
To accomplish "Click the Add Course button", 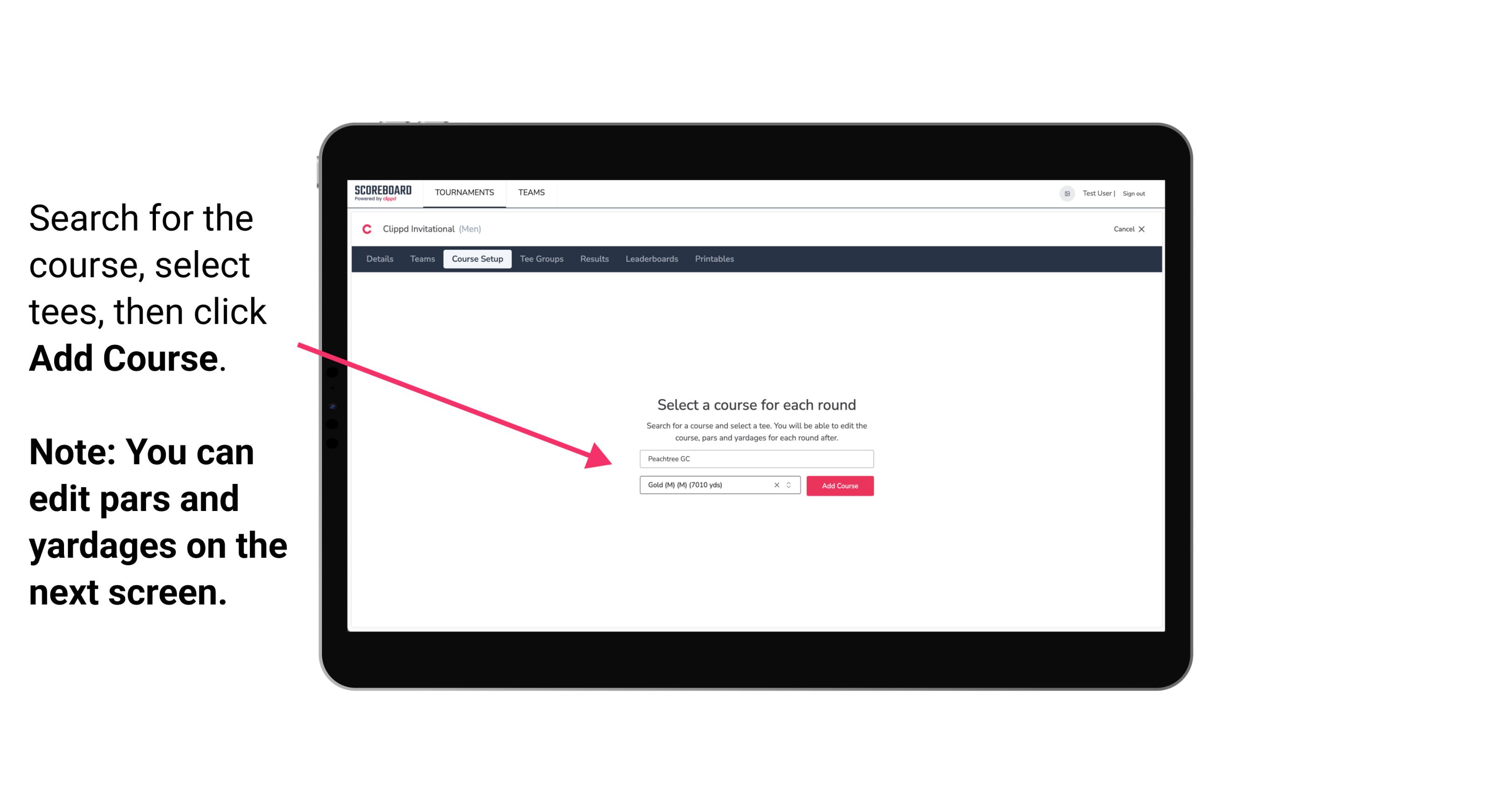I will point(839,486).
